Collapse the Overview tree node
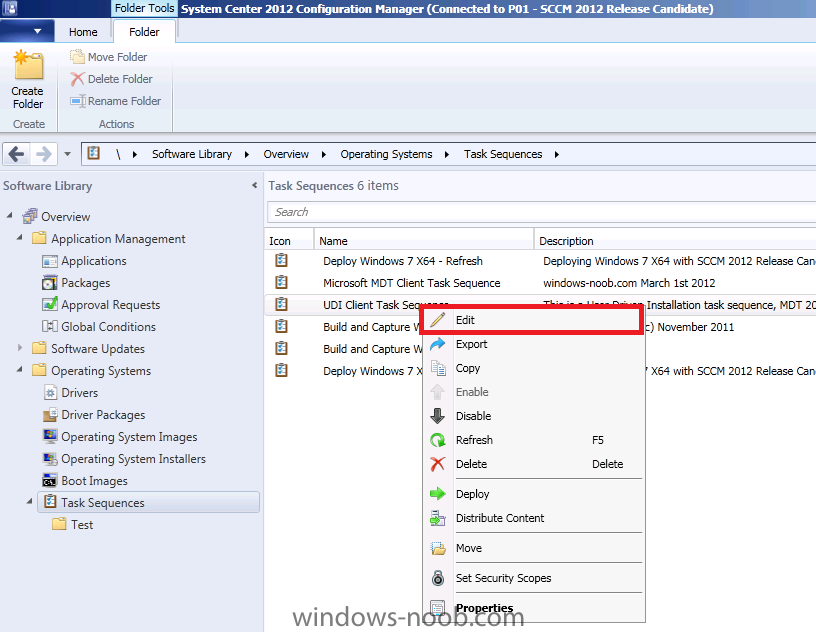The width and height of the screenshot is (816, 632). [x=9, y=216]
